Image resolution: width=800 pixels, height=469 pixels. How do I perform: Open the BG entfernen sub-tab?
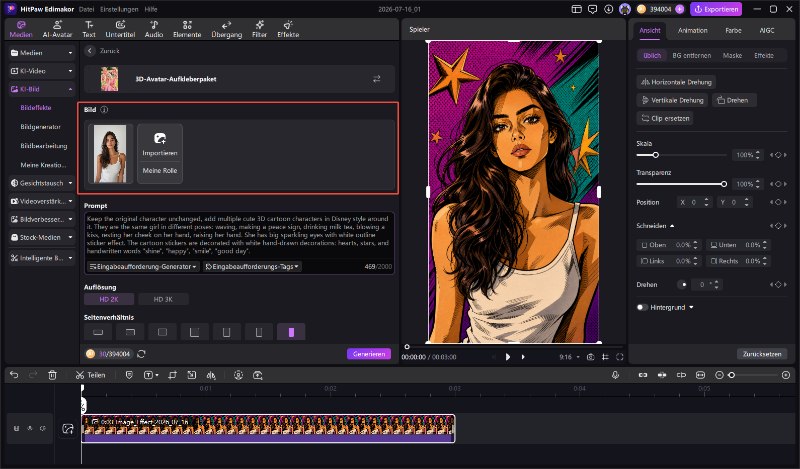coord(691,55)
